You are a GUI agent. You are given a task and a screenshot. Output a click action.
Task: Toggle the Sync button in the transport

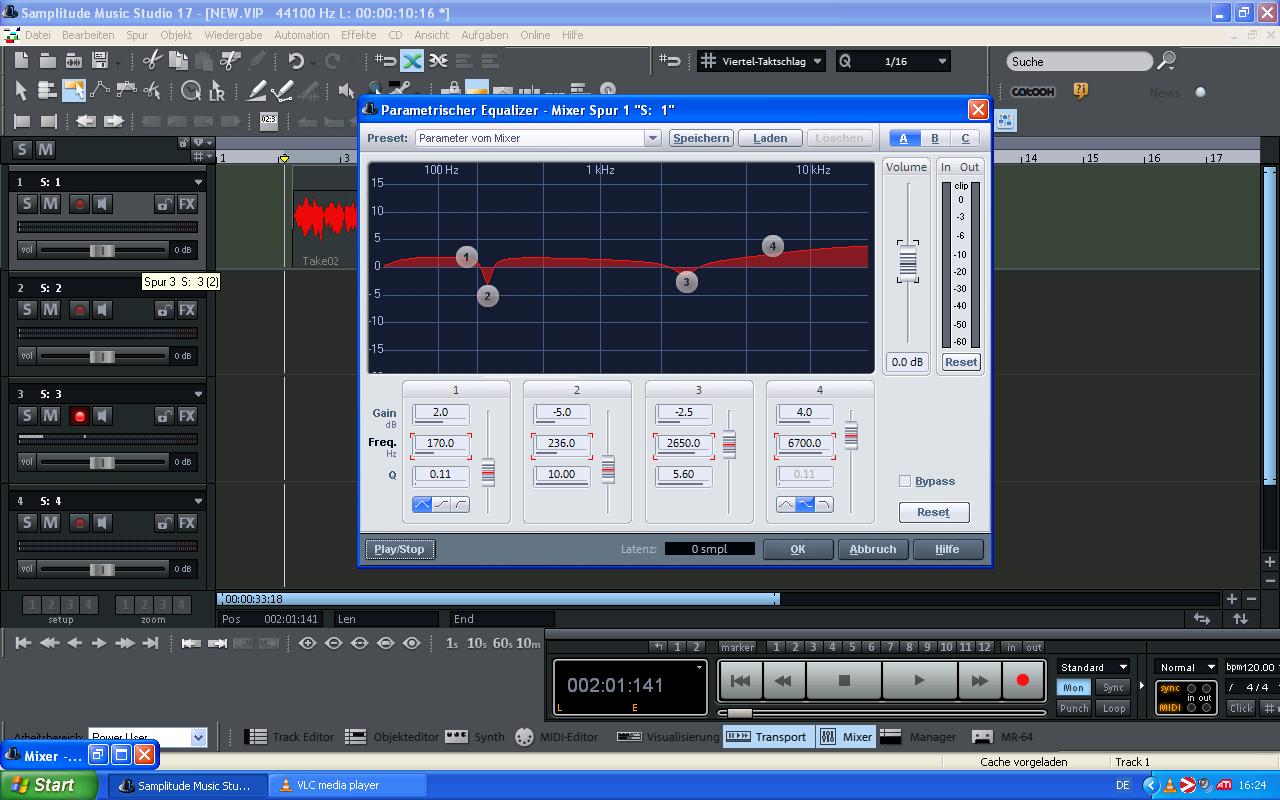click(x=1113, y=687)
